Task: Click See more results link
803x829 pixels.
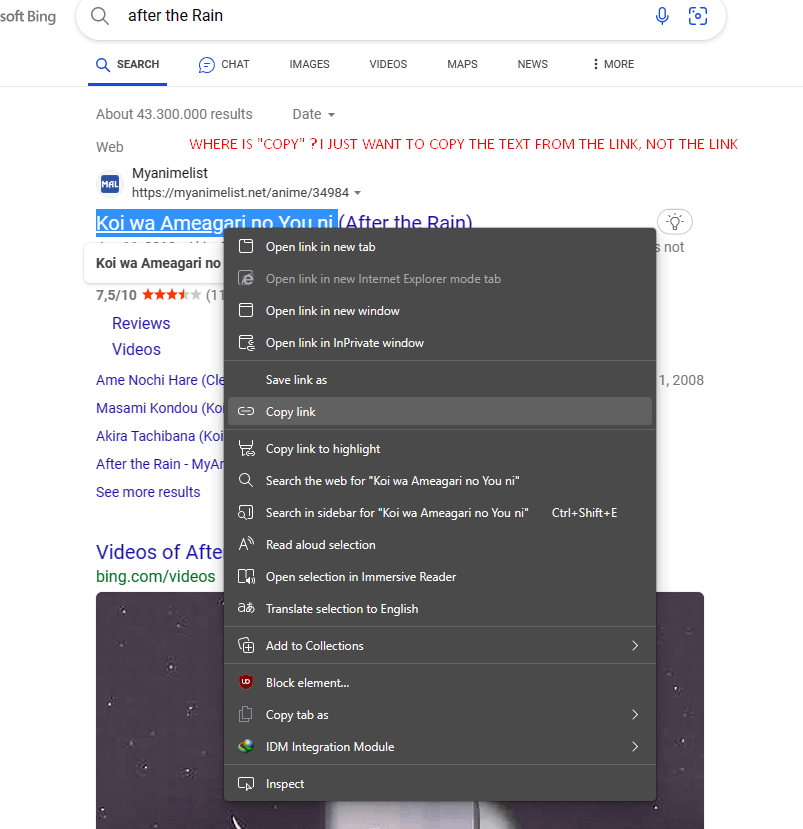Action: [x=148, y=492]
